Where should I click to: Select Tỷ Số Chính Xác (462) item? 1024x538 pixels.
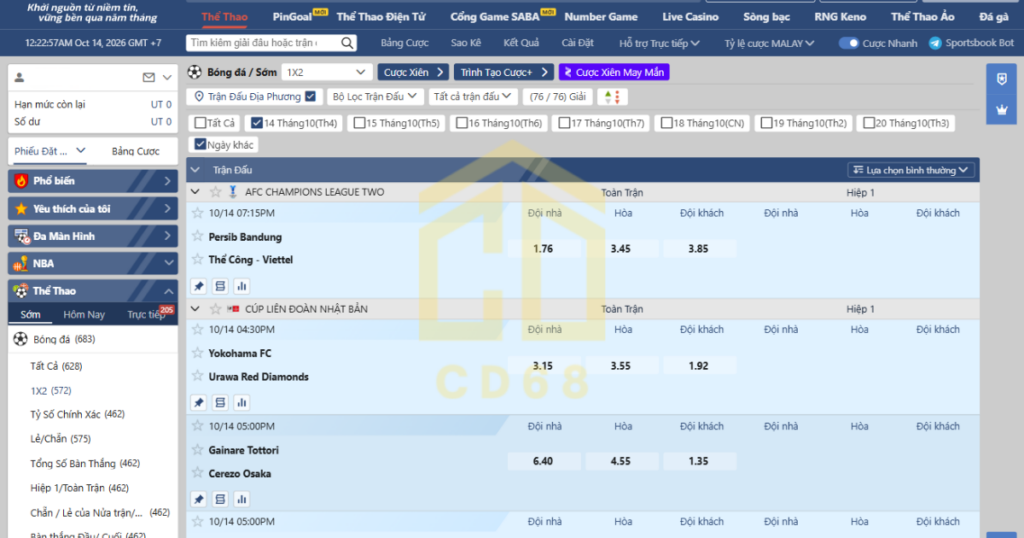tap(77, 414)
